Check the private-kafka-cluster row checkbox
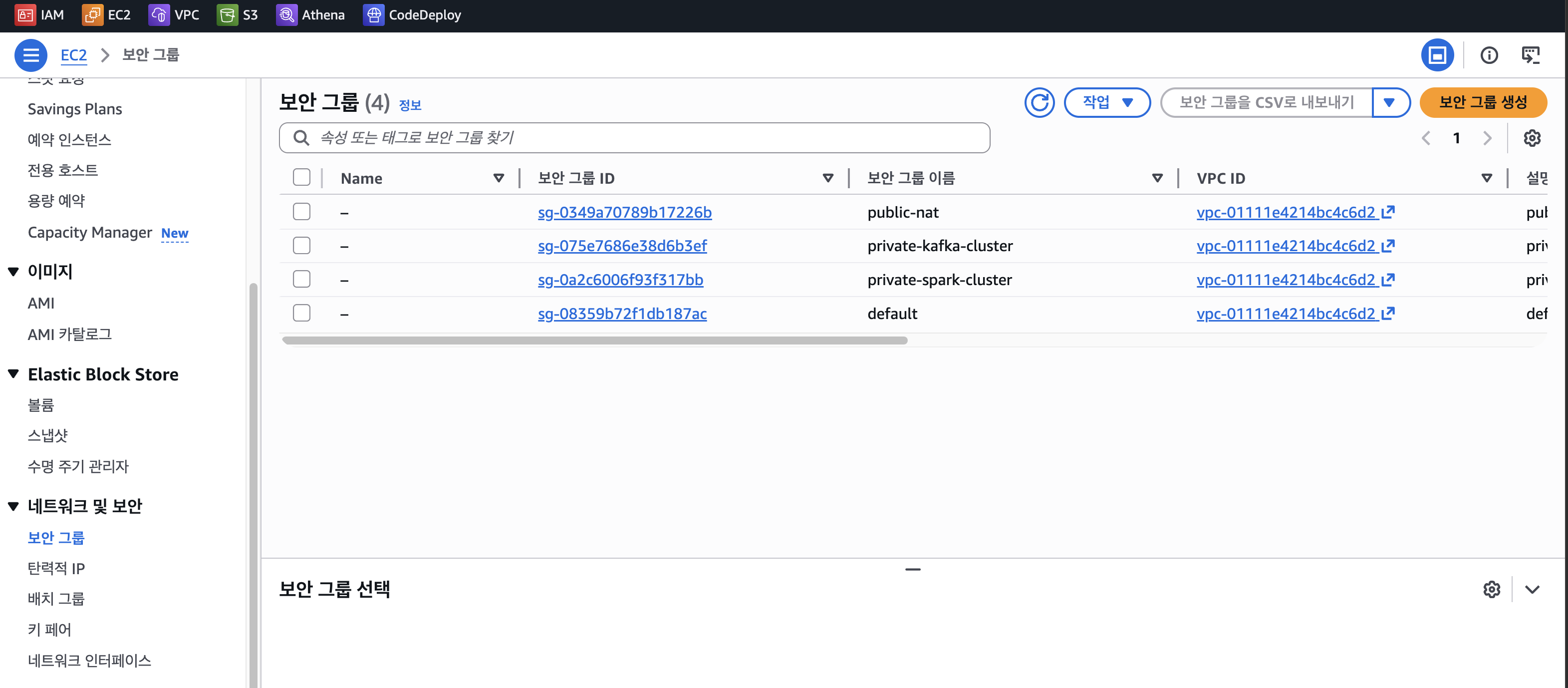The image size is (1568, 688). 301,245
